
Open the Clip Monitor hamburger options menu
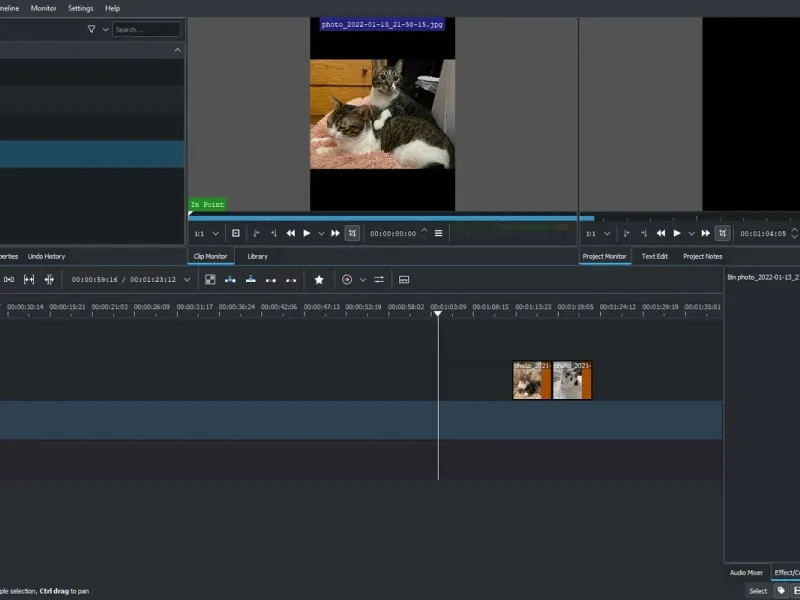(438, 233)
